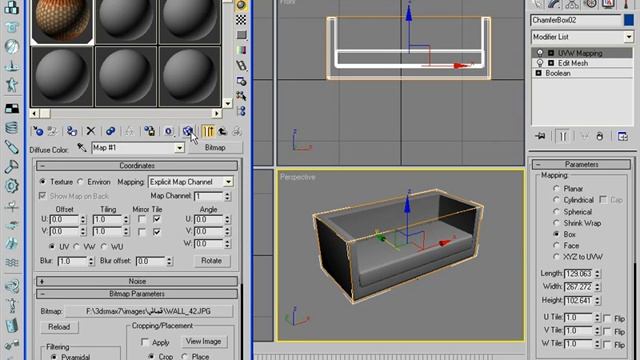Open the Display command panel tab

tap(608, 4)
